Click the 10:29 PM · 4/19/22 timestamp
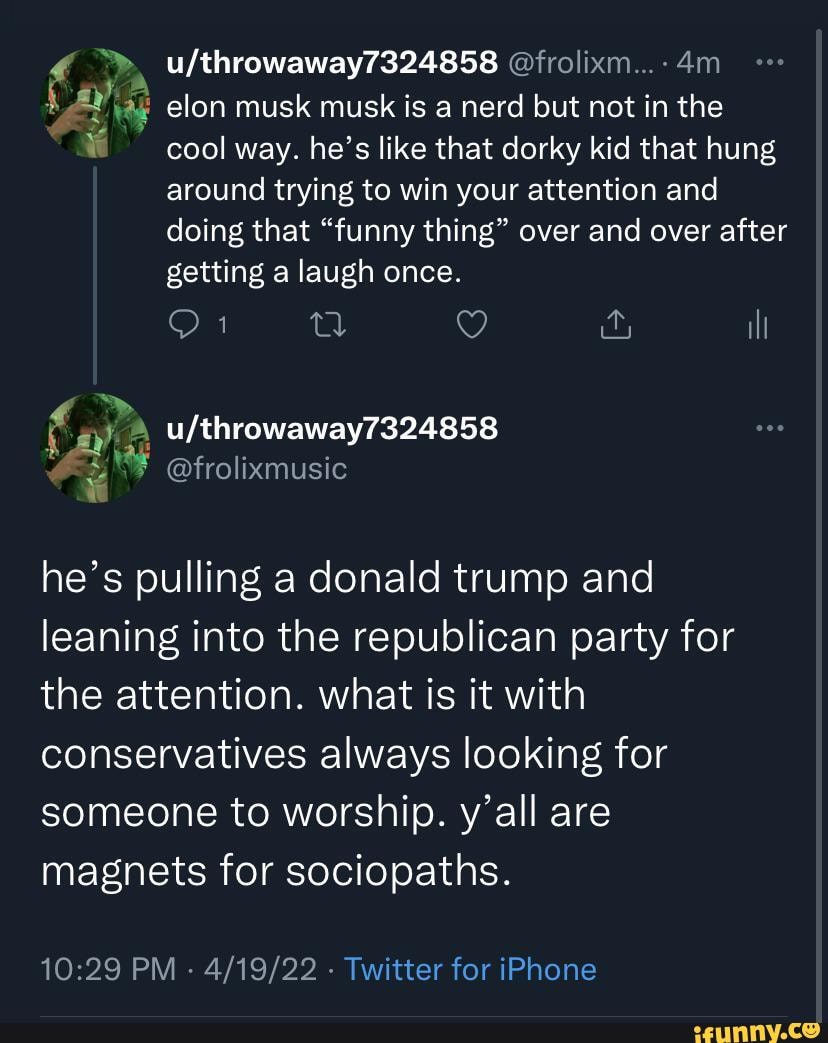 [x=179, y=969]
